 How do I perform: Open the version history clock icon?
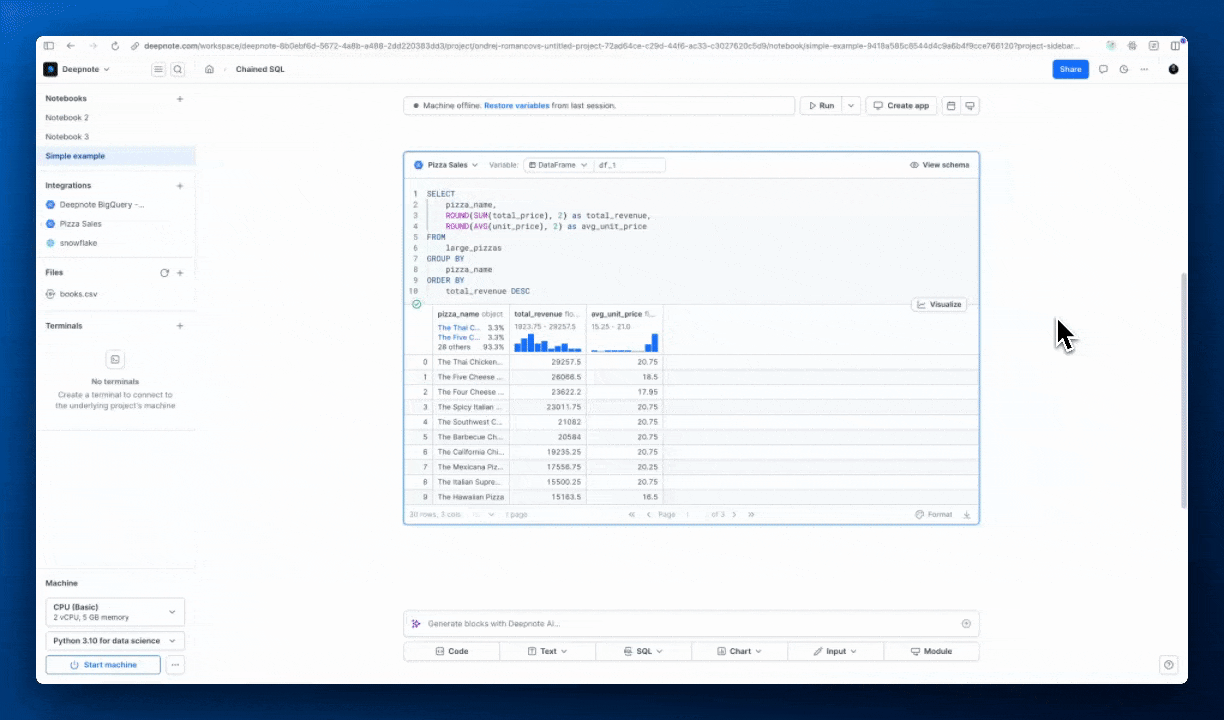click(x=1123, y=69)
